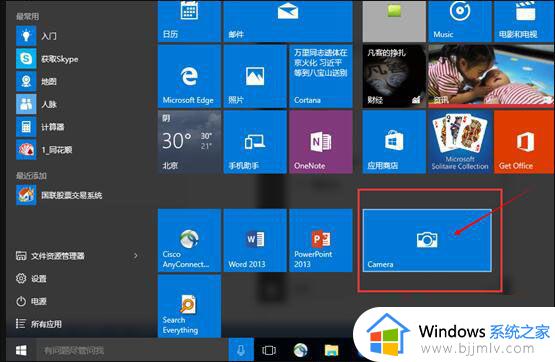Open the 北京 weather tile
The width and height of the screenshot is (555, 362).
click(189, 142)
